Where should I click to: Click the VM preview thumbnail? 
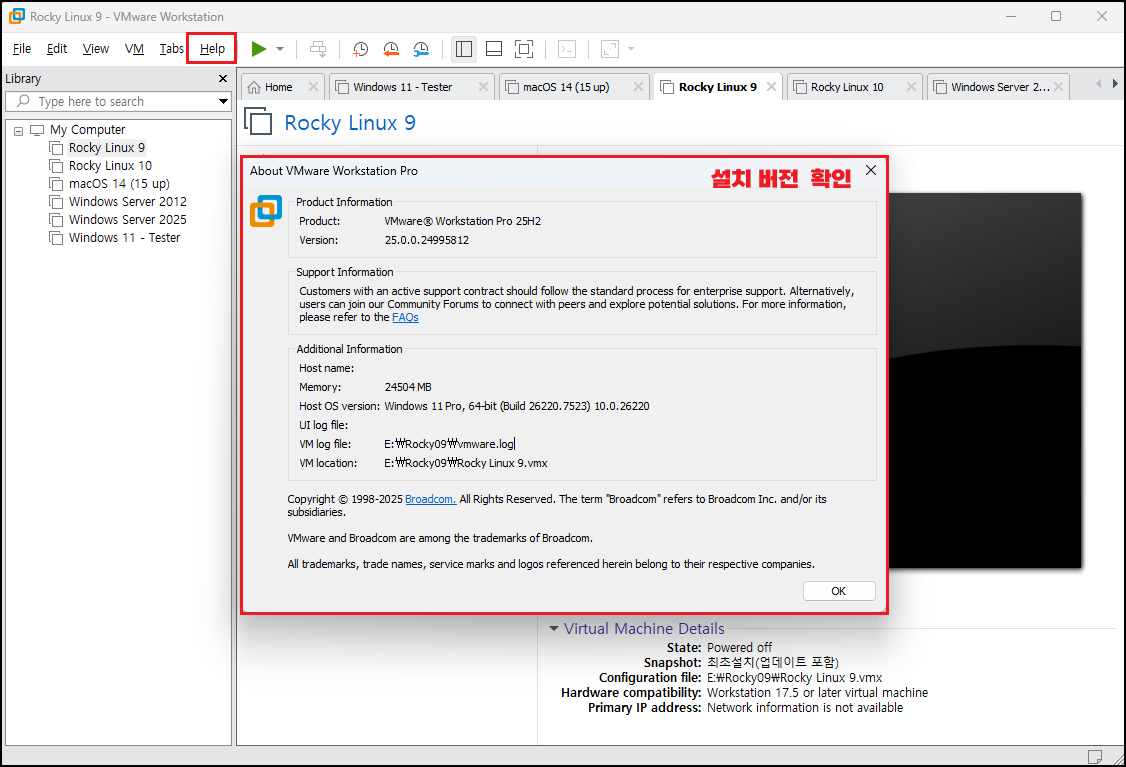click(985, 381)
